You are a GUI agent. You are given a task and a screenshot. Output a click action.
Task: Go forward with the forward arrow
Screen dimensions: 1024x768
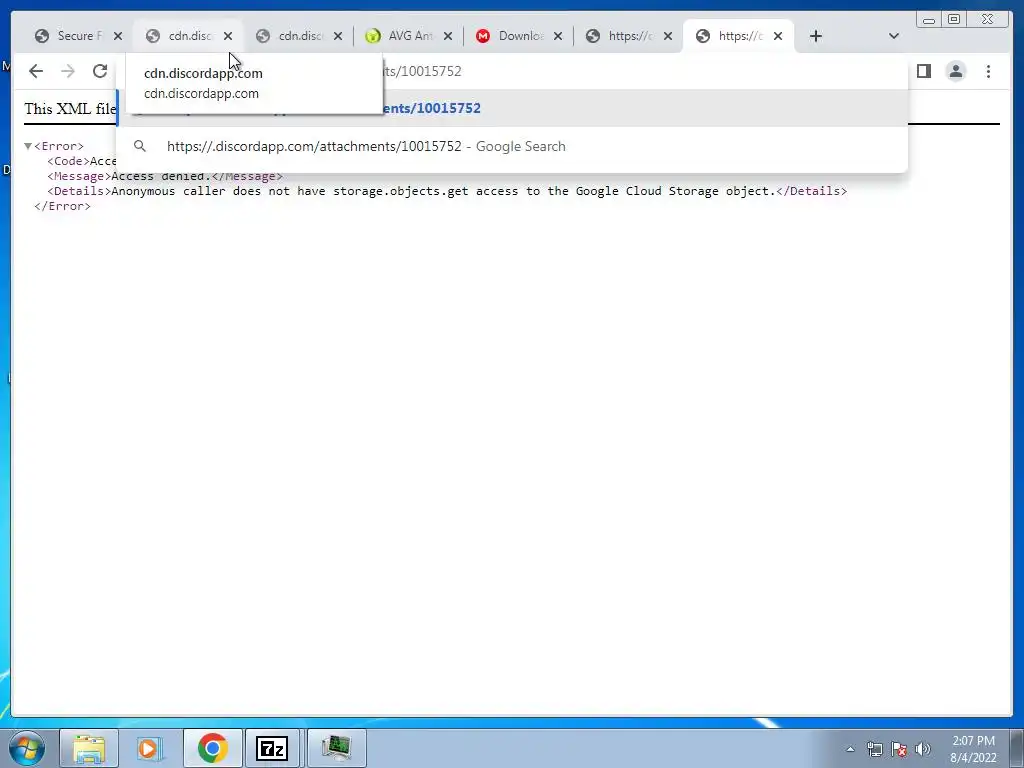coord(68,71)
